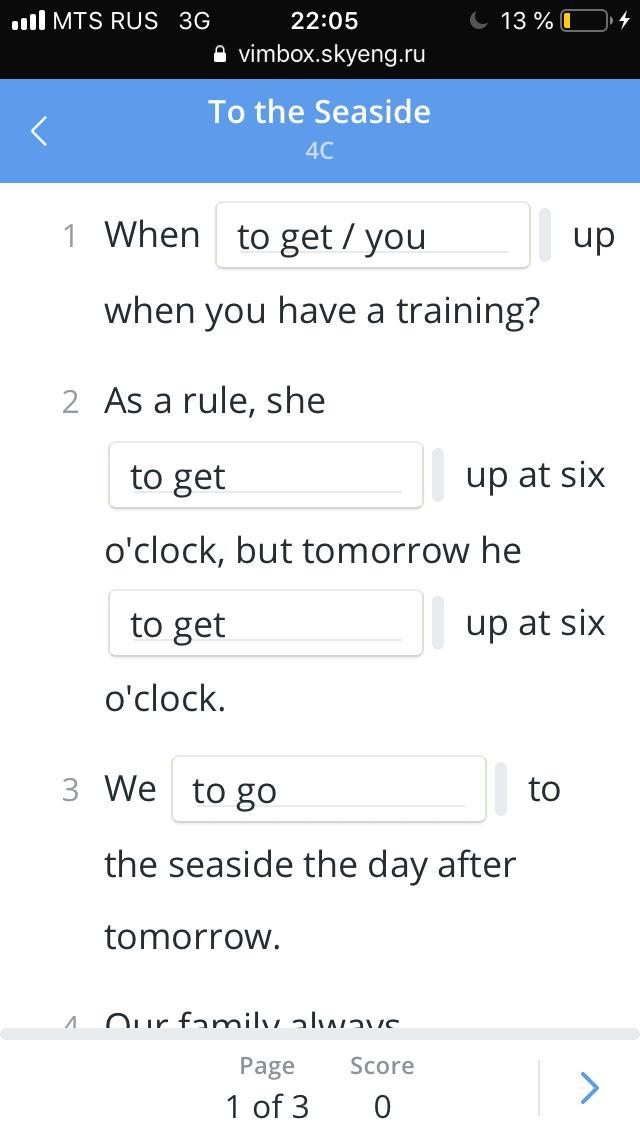Image resolution: width=640 pixels, height=1136 pixels.
Task: Tap the 4C lesson subtitle
Action: [x=320, y=151]
